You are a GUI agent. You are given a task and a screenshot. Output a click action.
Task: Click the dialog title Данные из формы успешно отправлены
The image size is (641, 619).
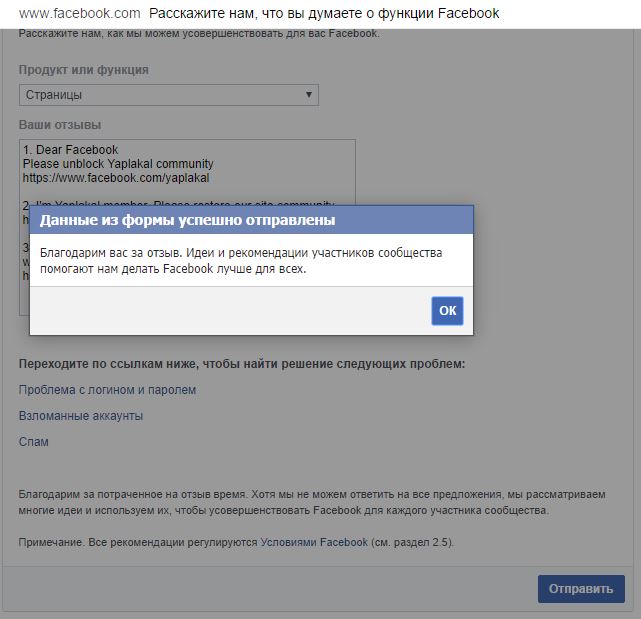187,220
